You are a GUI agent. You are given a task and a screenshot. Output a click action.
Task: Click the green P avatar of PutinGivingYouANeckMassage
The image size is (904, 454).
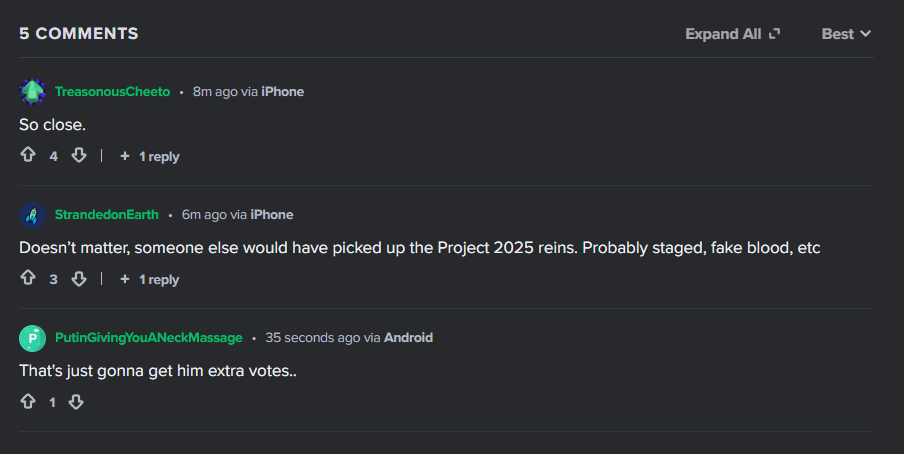(32, 338)
